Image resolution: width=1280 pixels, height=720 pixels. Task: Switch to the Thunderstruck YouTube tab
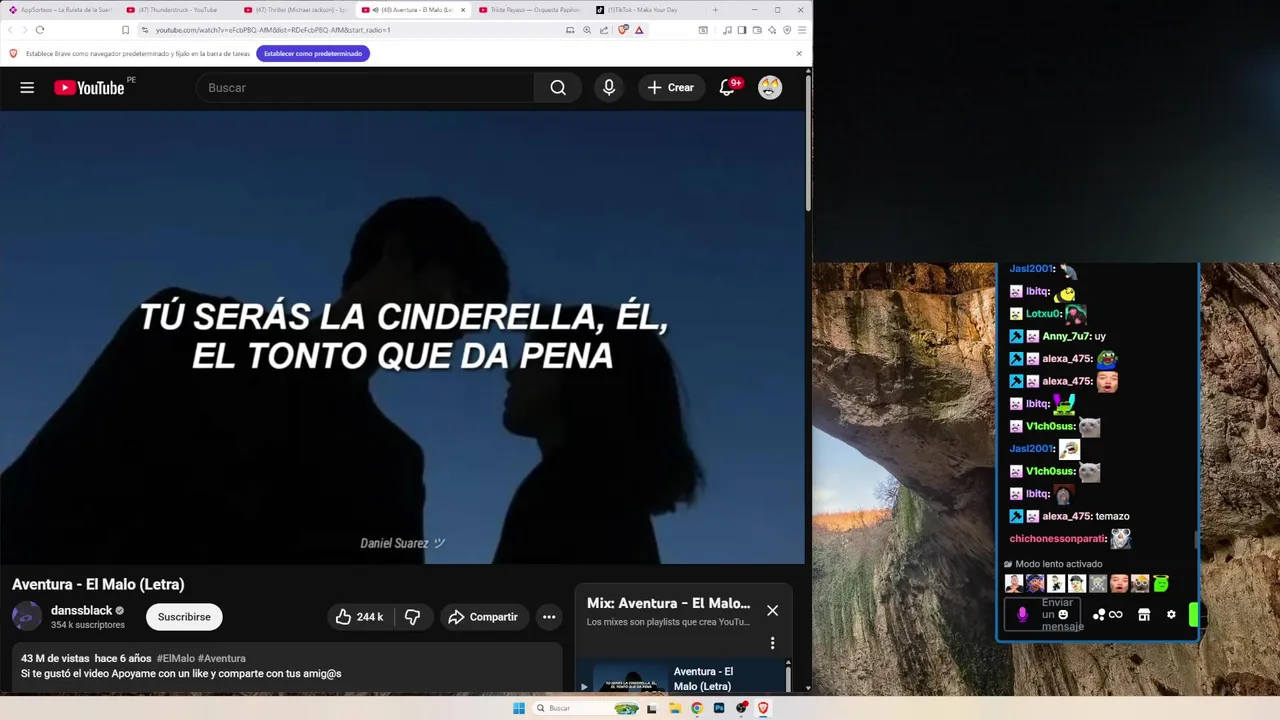179,10
